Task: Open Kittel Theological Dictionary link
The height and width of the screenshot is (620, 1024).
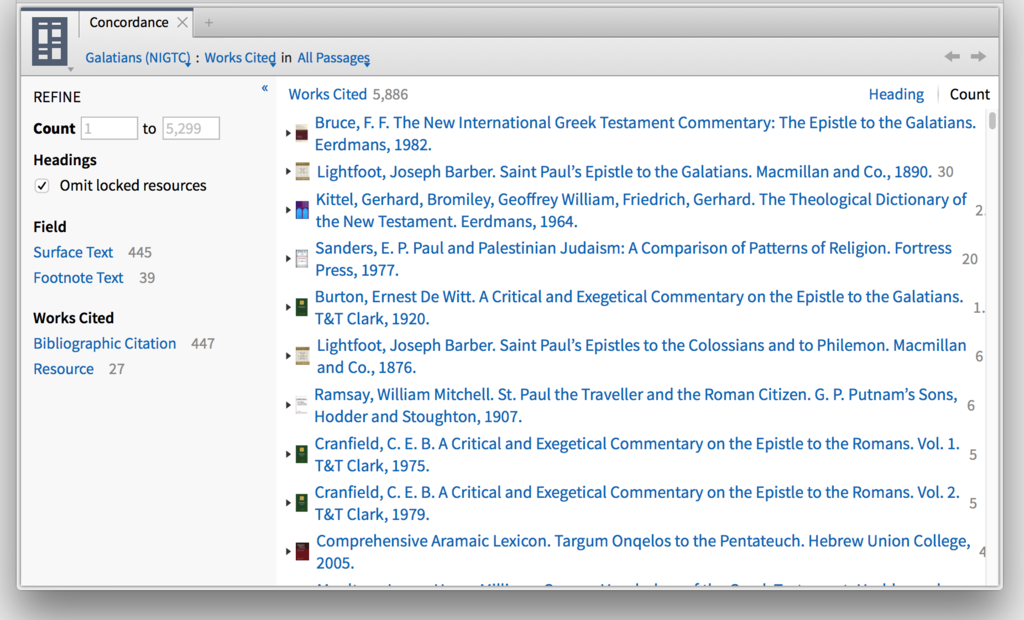Action: click(x=641, y=210)
